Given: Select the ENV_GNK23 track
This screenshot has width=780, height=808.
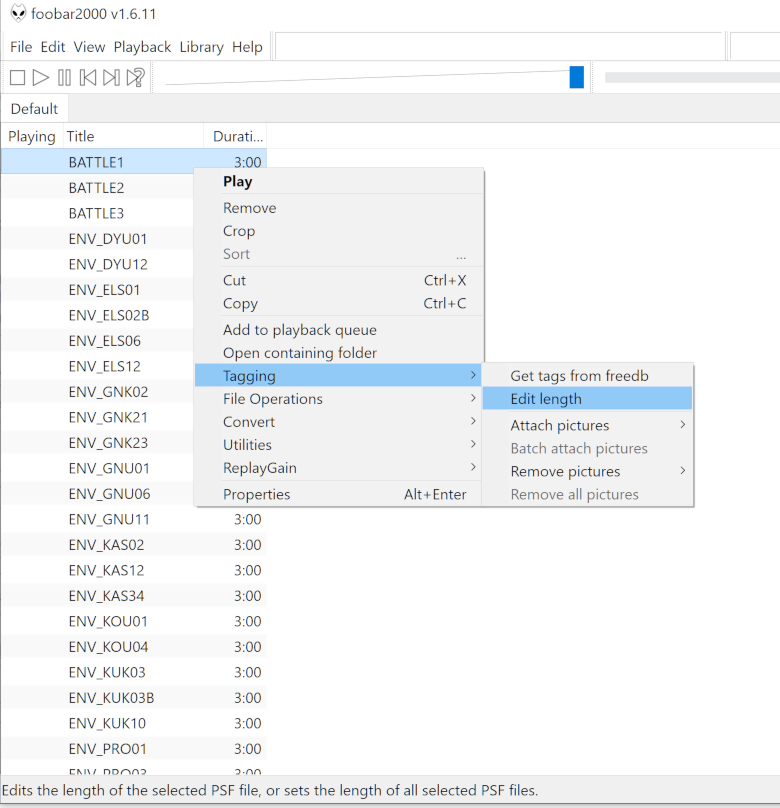Looking at the screenshot, I should click(x=98, y=443).
